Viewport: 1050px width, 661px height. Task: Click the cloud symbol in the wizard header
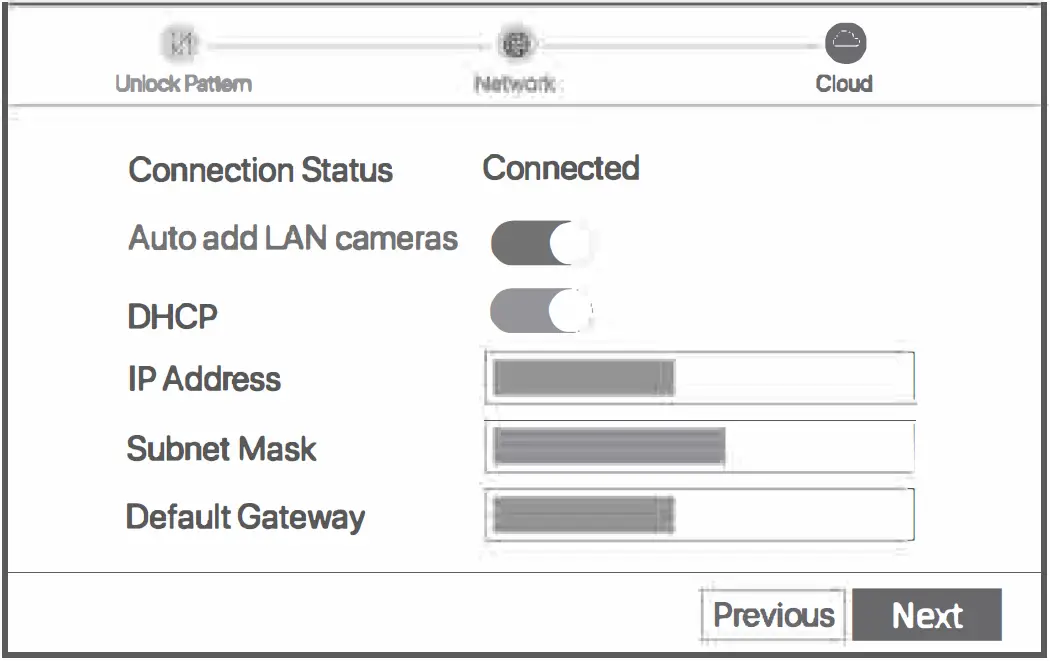coord(846,44)
